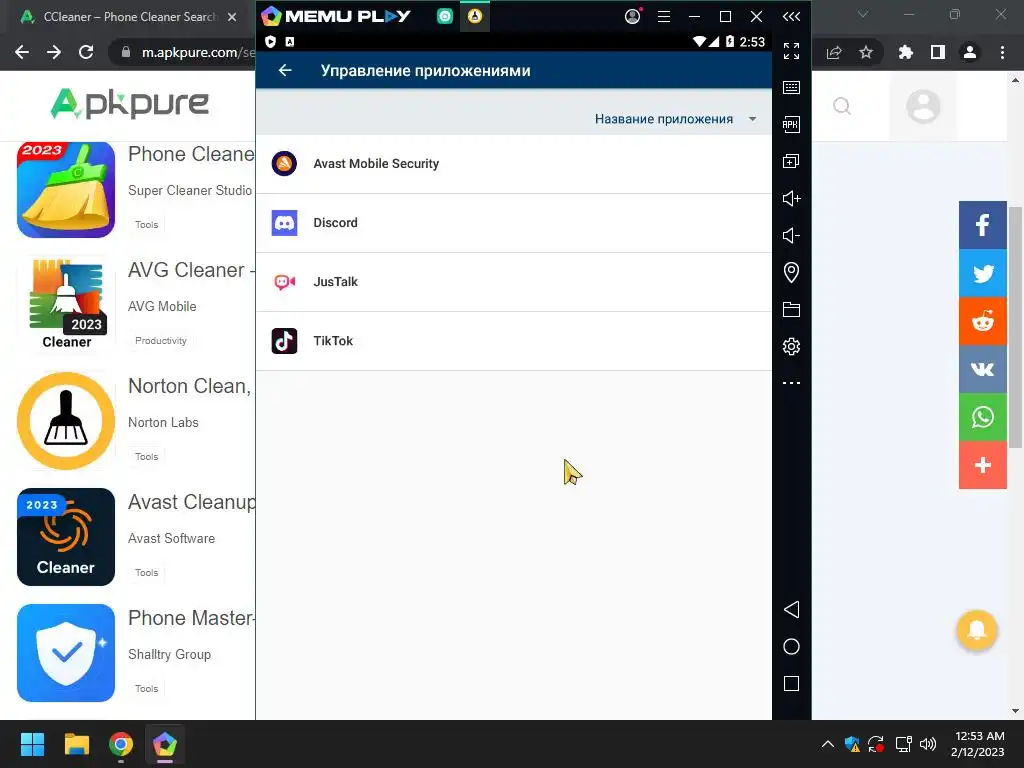Share page on Twitter
Screen dimensions: 1024x768
(982, 273)
